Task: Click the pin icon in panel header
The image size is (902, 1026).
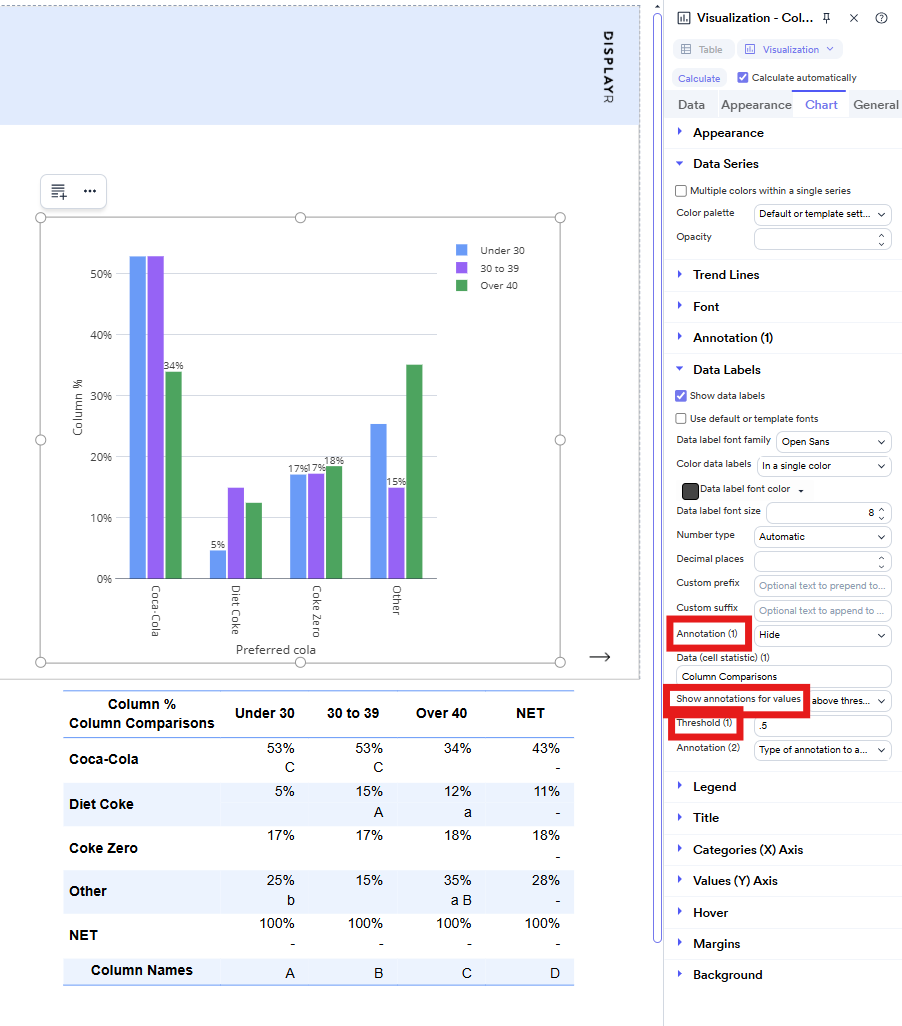Action: pos(826,18)
